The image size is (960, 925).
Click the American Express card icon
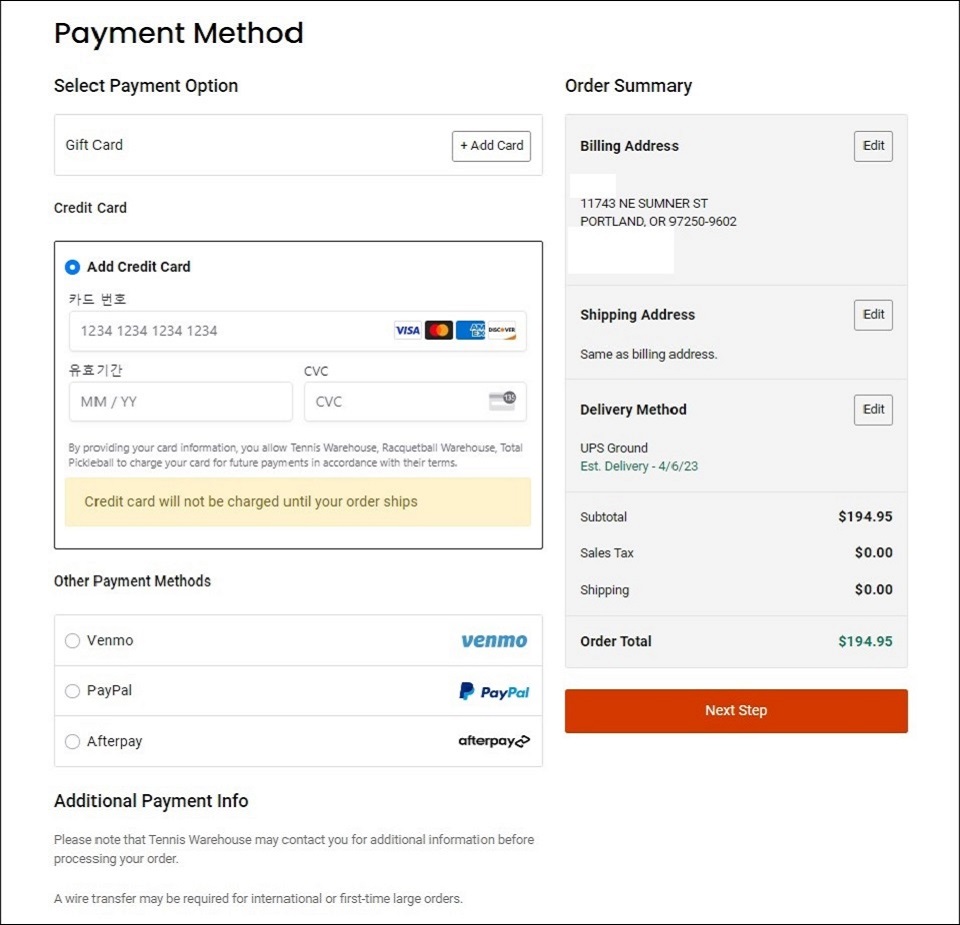470,331
